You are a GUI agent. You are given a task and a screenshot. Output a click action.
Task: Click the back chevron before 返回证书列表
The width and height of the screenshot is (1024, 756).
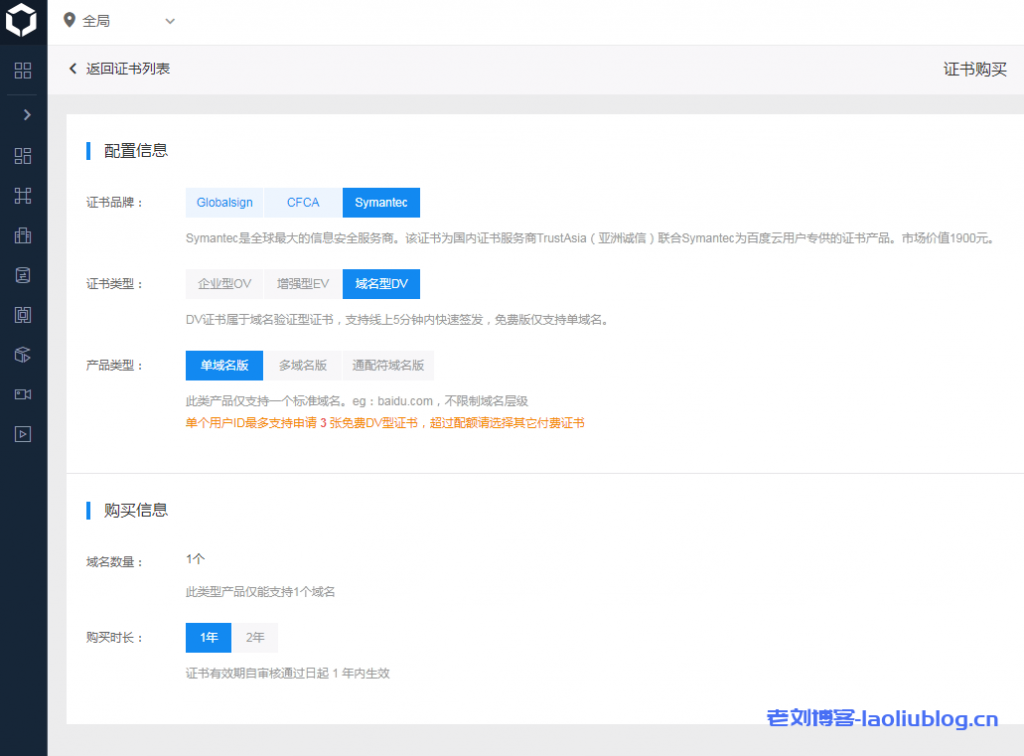pos(72,69)
